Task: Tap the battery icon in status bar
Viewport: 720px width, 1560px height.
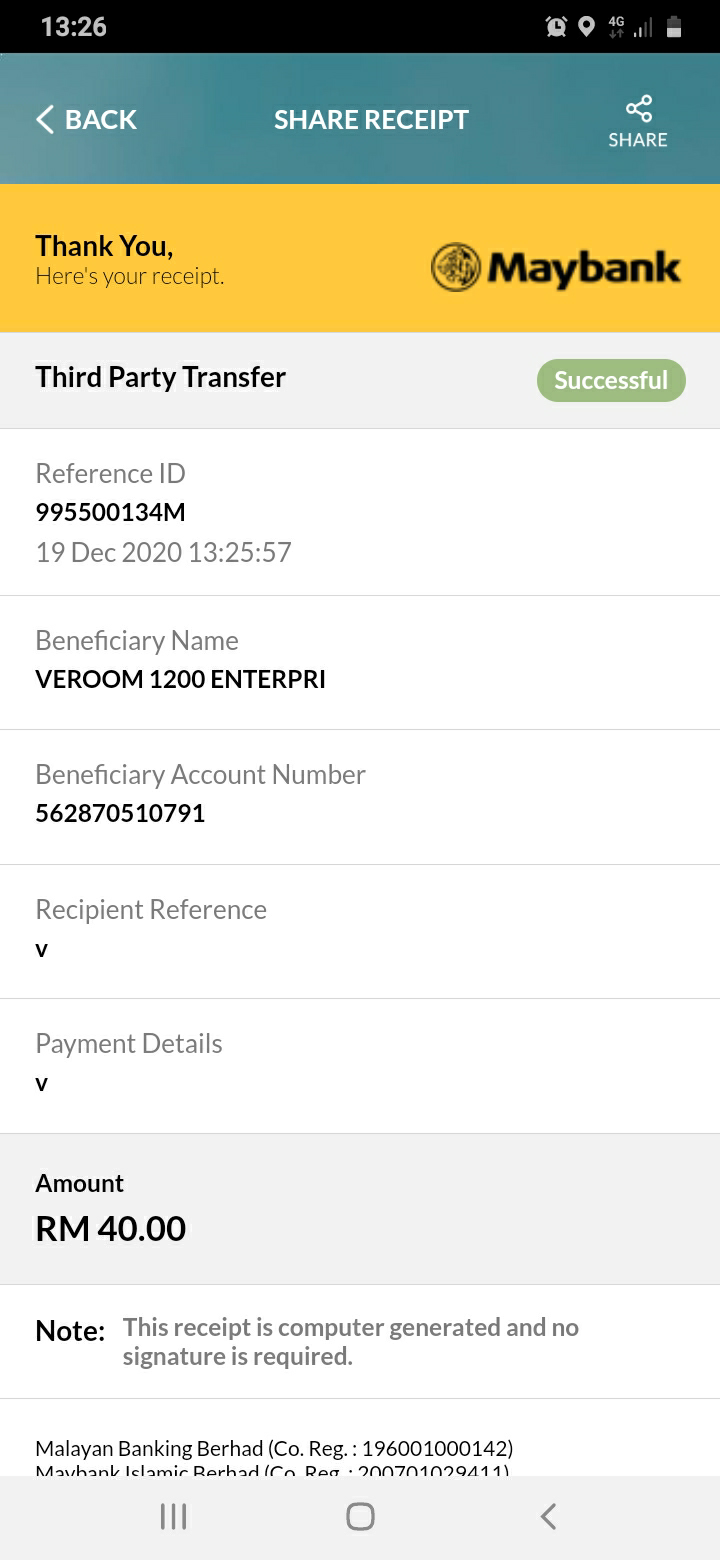Action: [674, 27]
